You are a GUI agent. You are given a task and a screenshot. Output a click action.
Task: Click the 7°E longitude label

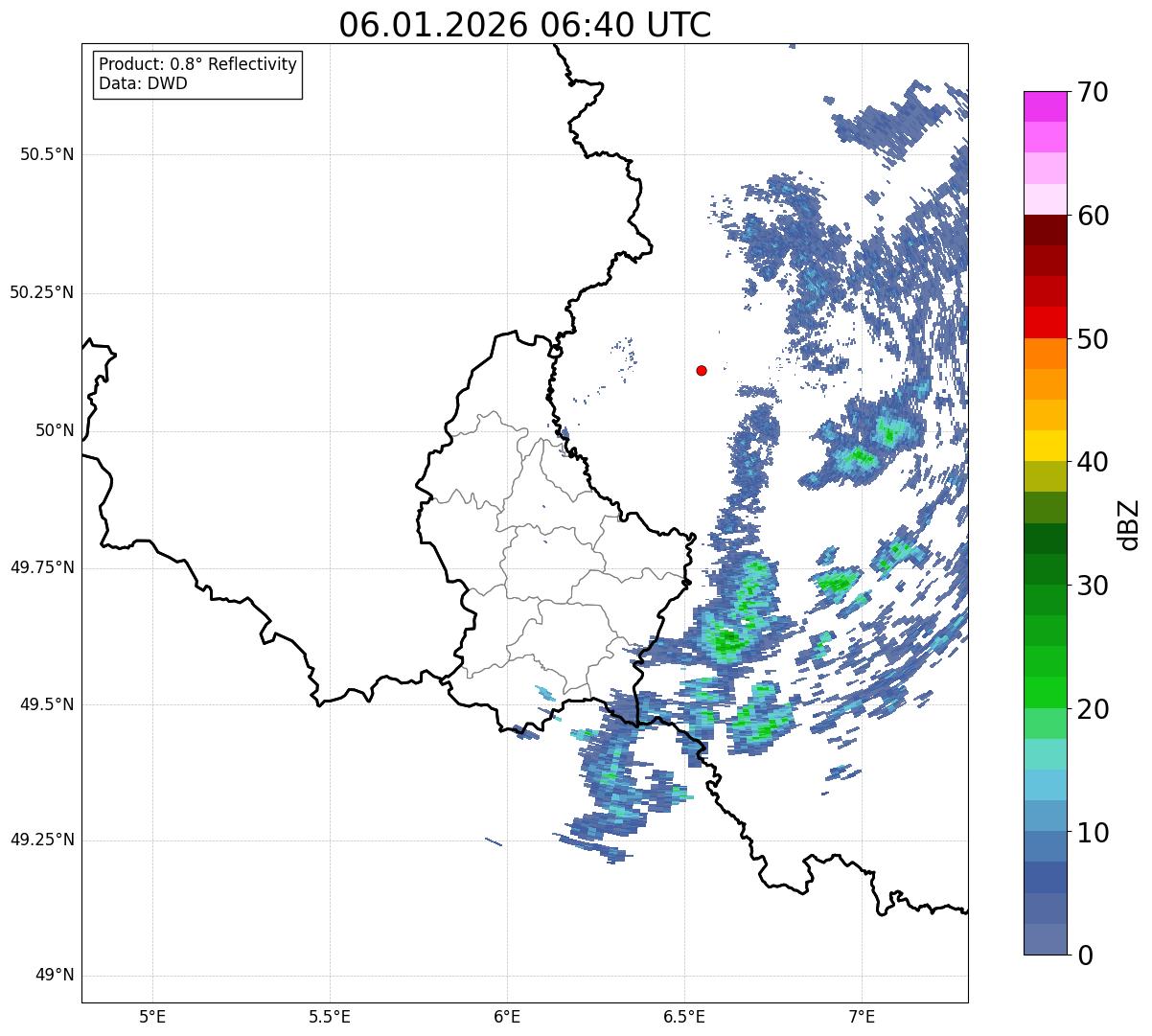point(862,1016)
